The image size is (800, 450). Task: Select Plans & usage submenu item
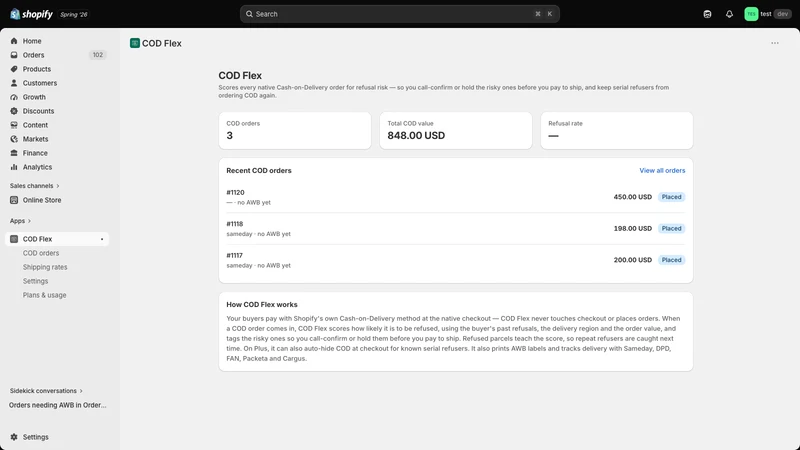coord(44,295)
